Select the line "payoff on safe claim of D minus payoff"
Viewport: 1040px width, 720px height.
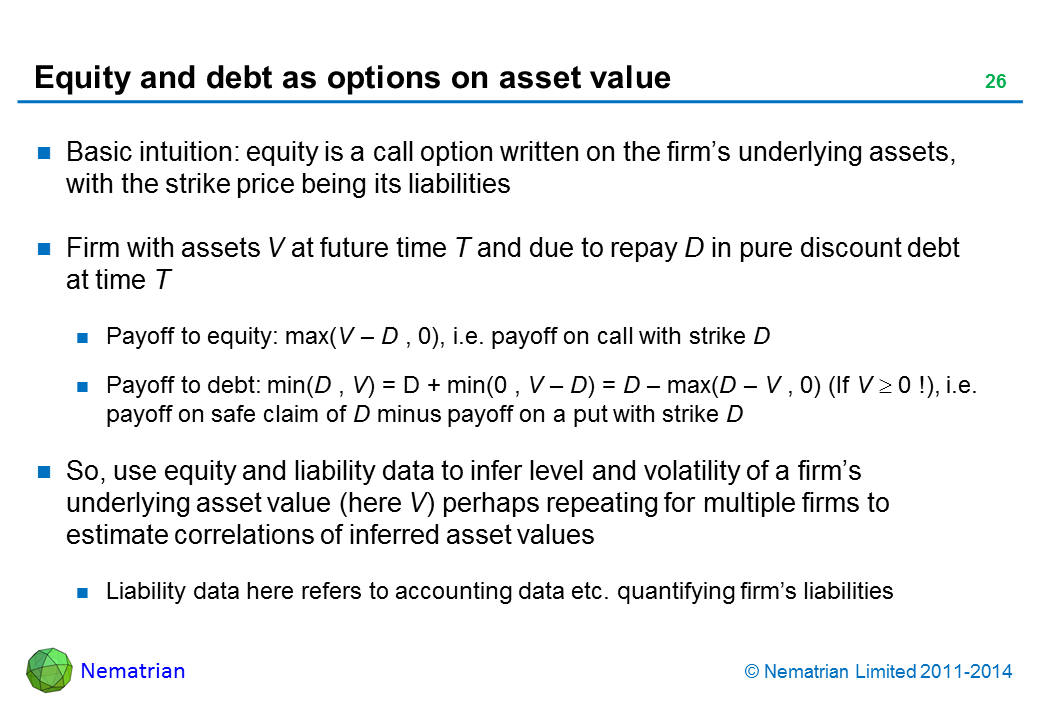pyautogui.click(x=424, y=413)
